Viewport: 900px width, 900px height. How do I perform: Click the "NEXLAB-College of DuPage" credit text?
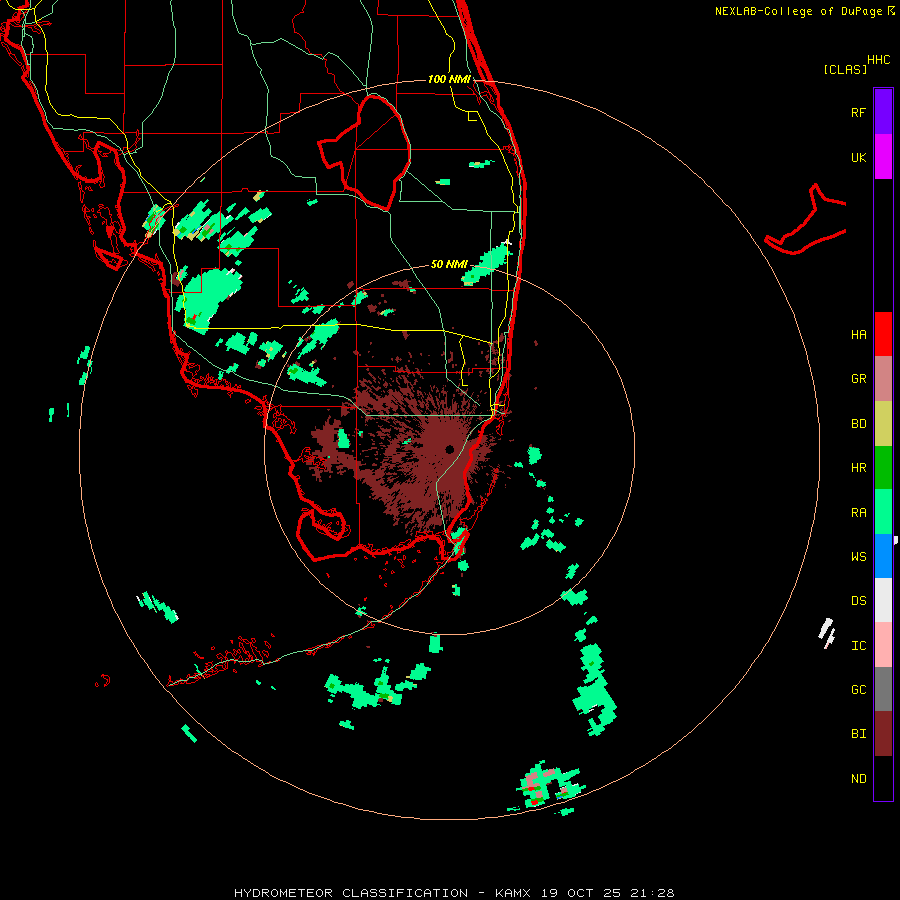pyautogui.click(x=798, y=11)
